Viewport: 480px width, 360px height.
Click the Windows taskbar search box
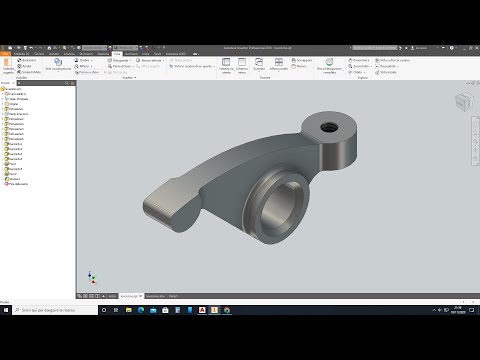pyautogui.click(x=55, y=310)
